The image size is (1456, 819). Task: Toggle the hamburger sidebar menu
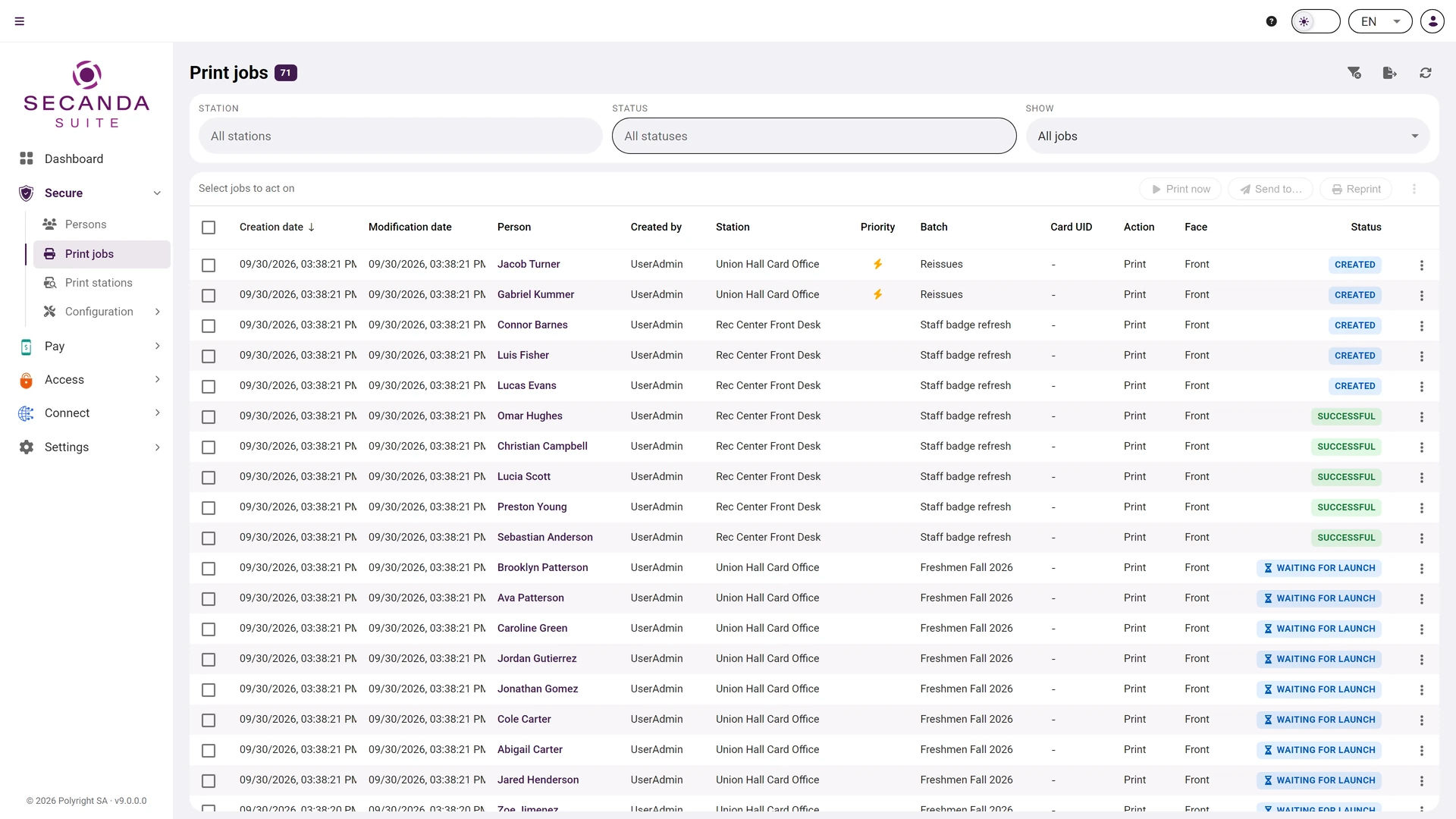(20, 21)
